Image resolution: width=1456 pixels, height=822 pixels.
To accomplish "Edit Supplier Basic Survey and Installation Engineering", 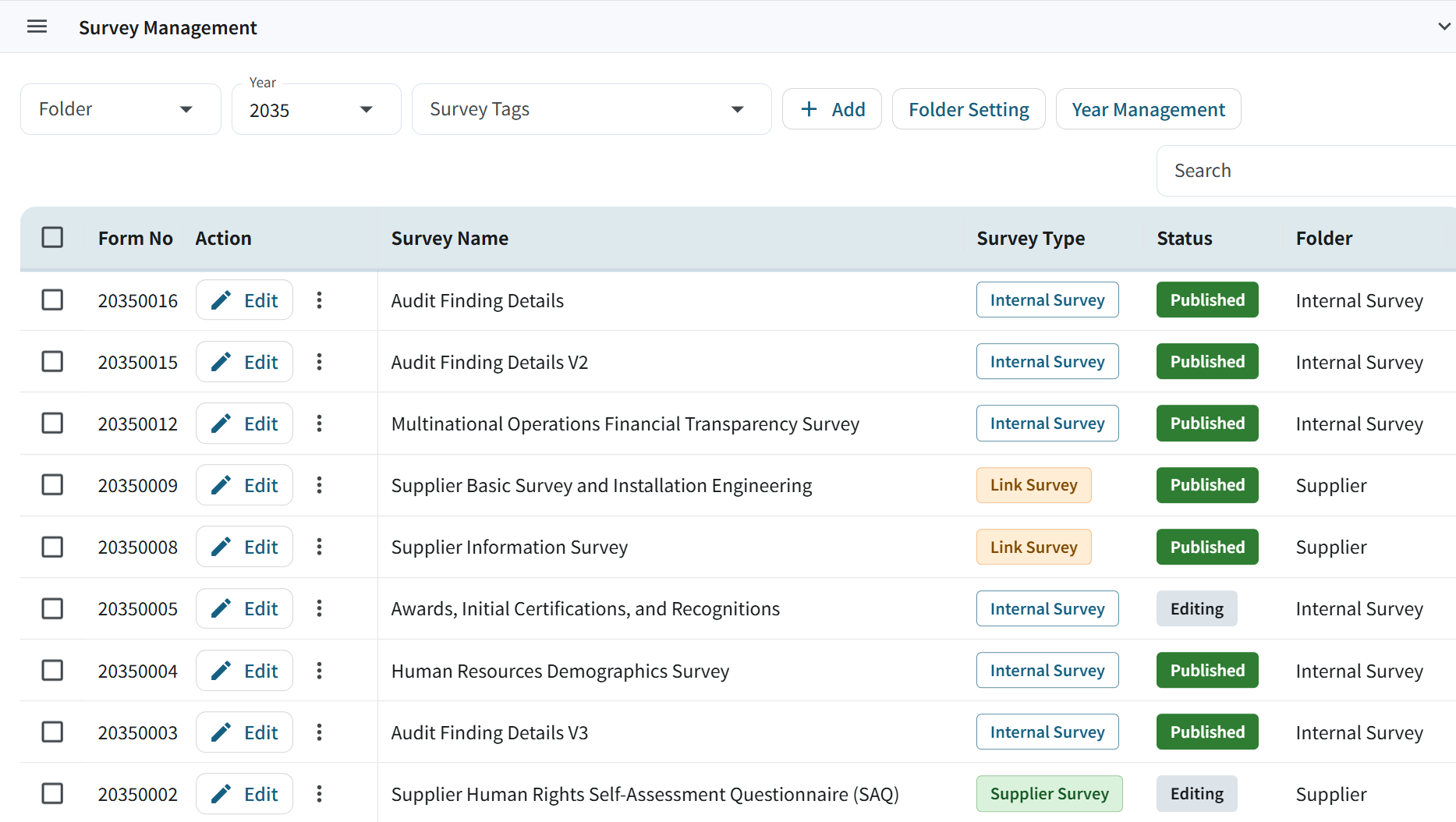I will tap(244, 484).
